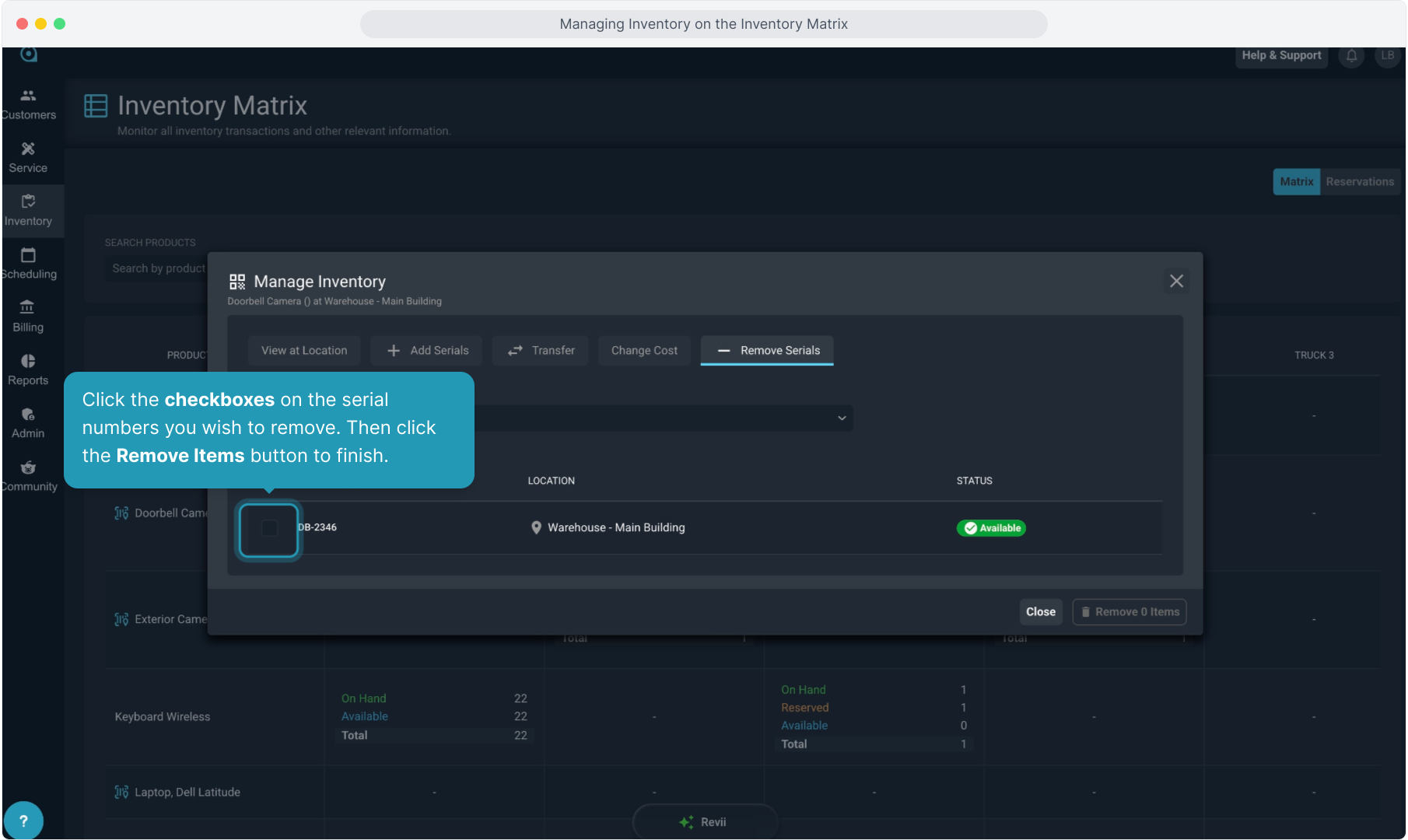Close the Manage Inventory dialog with X
Screen dimensions: 1408x840
1176,282
